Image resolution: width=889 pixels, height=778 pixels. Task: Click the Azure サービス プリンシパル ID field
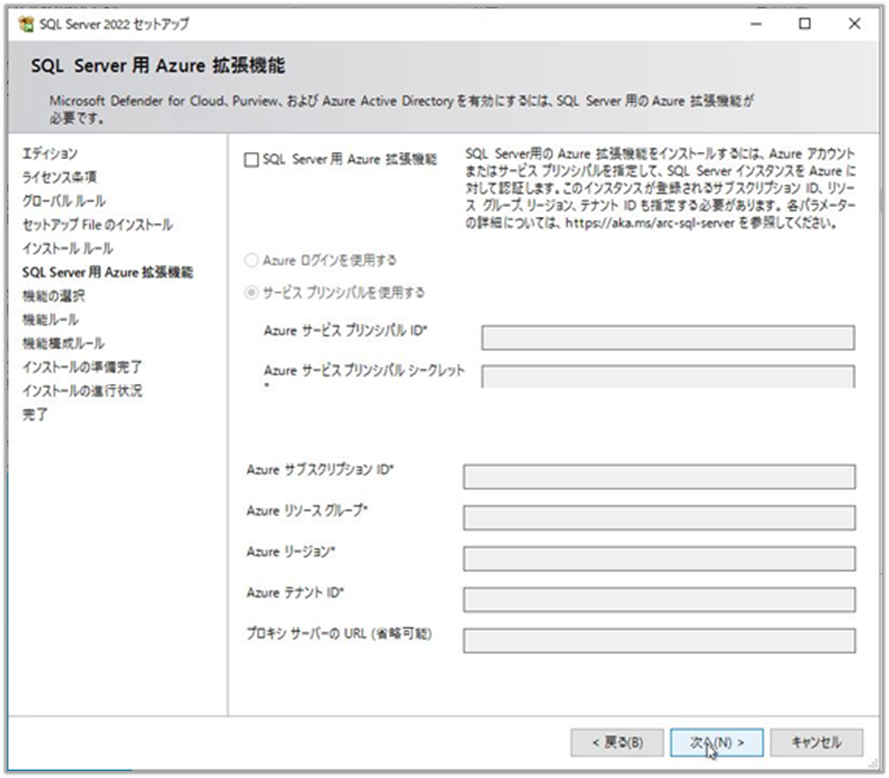[x=668, y=337]
